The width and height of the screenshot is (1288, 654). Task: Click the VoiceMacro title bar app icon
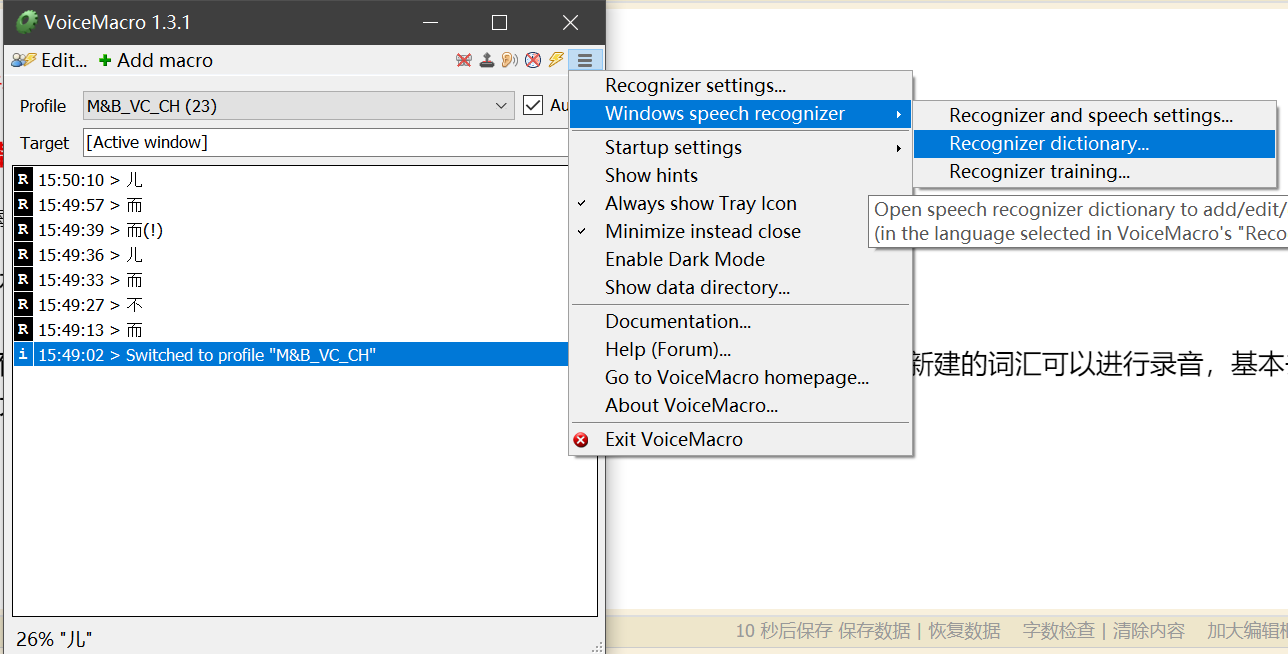27,22
